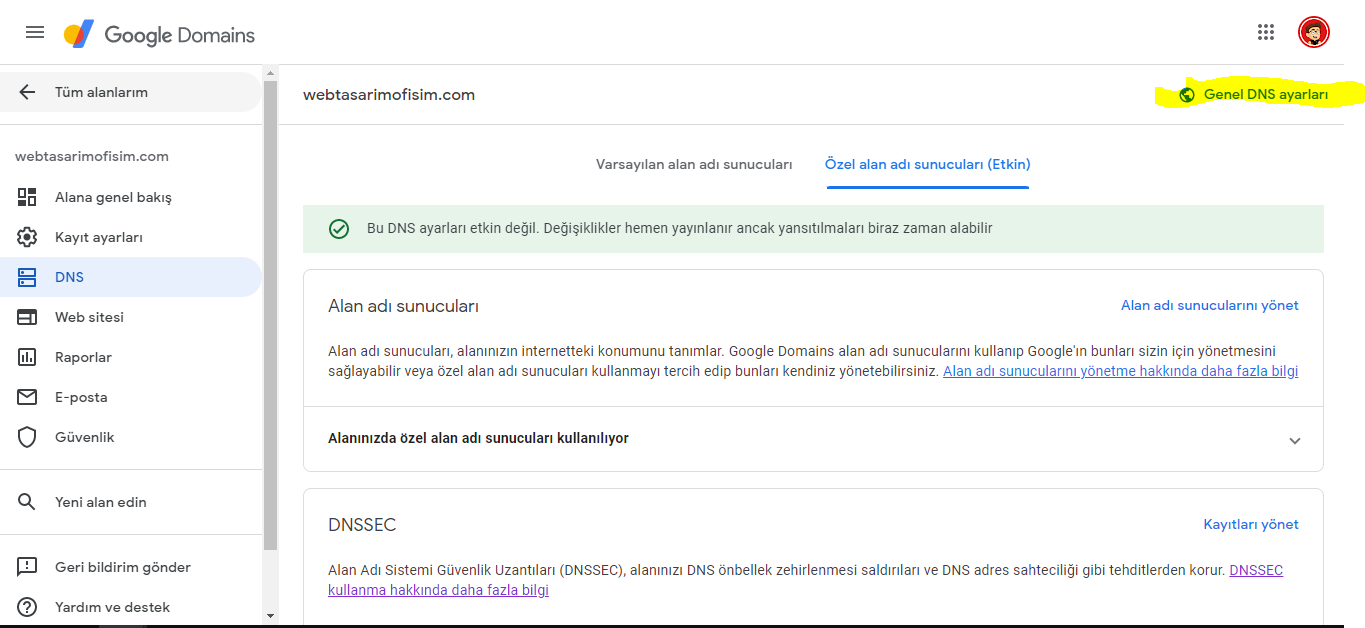The width and height of the screenshot is (1365, 628).
Task: Return to Tüm alanlarım
Action: point(130,92)
